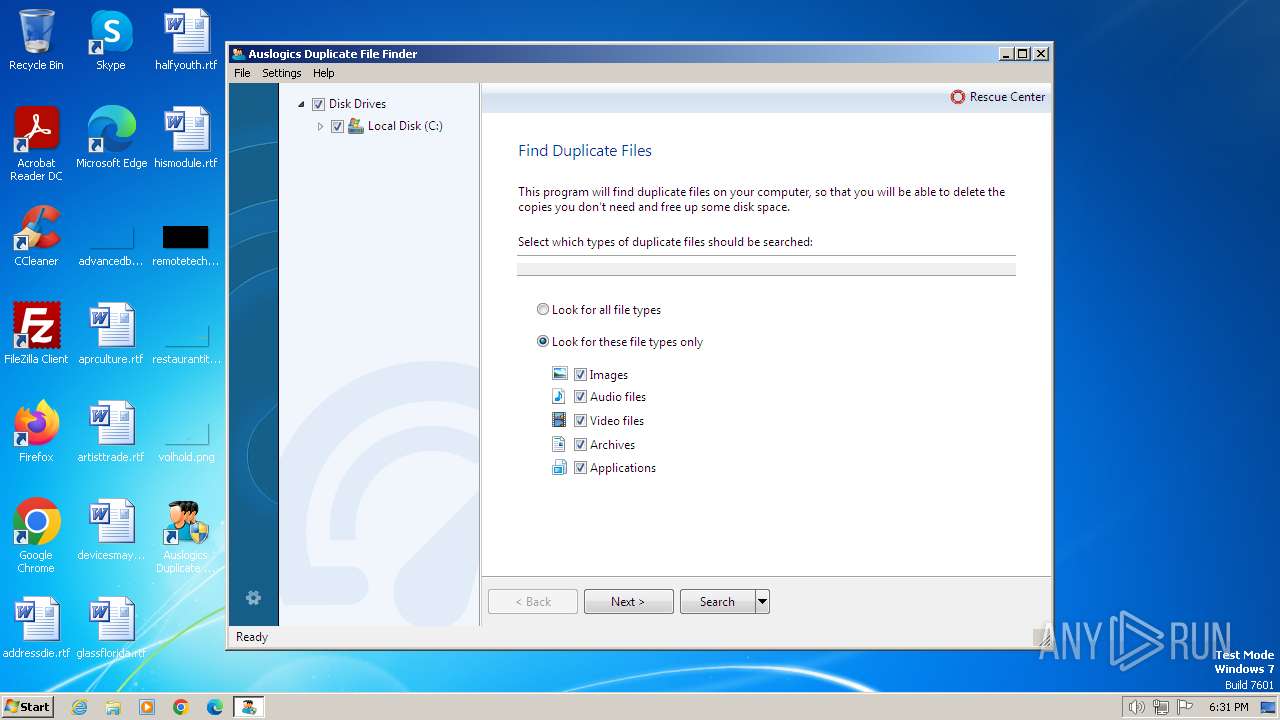
Task: Click the taskbar clock showing 6:31 PM
Action: (x=1228, y=707)
